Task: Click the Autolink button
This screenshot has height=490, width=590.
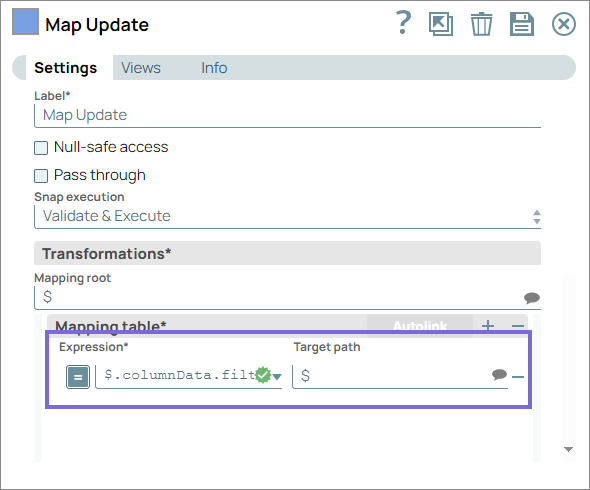Action: coord(420,325)
